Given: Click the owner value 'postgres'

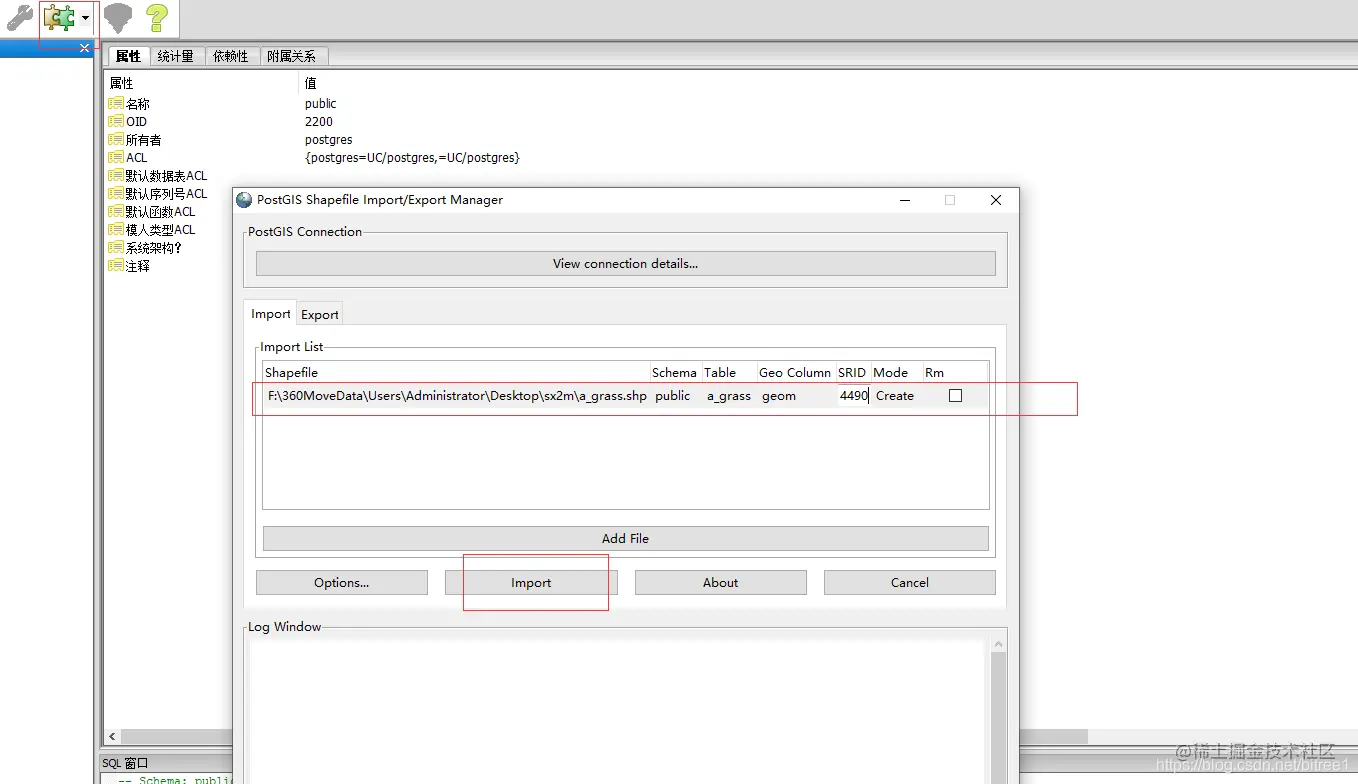Looking at the screenshot, I should (329, 139).
